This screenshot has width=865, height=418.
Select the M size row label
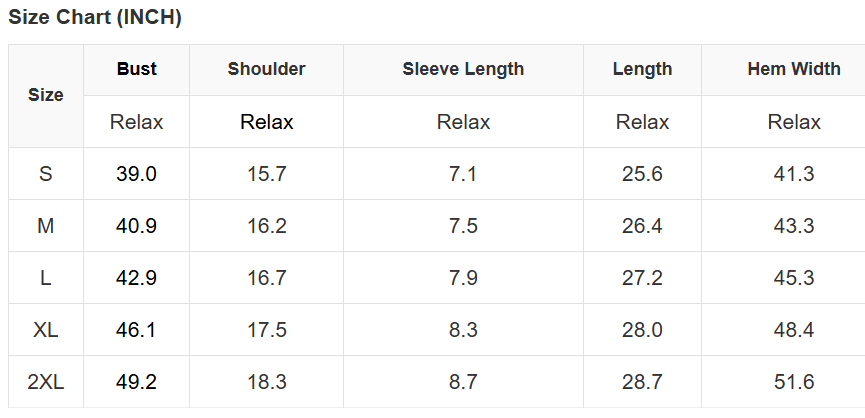pyautogui.click(x=45, y=226)
